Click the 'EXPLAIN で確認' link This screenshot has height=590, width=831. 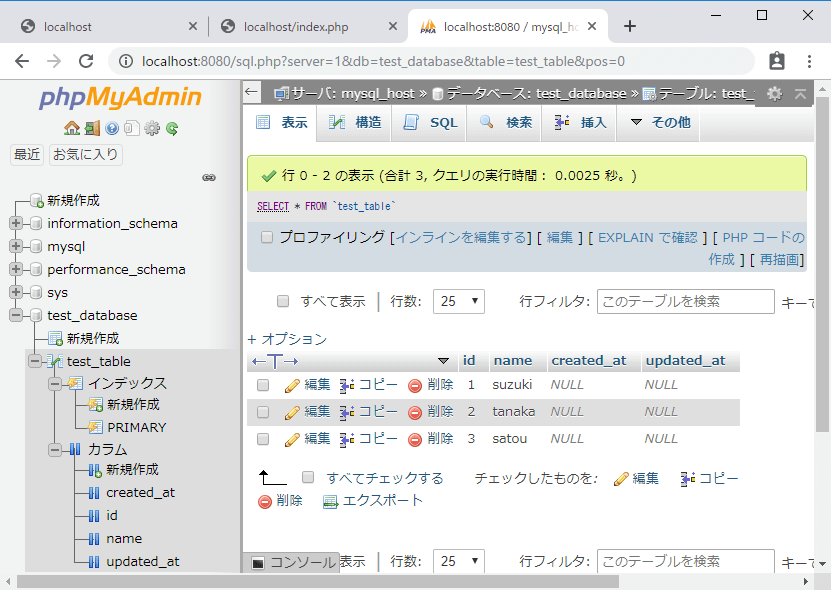pos(648,237)
